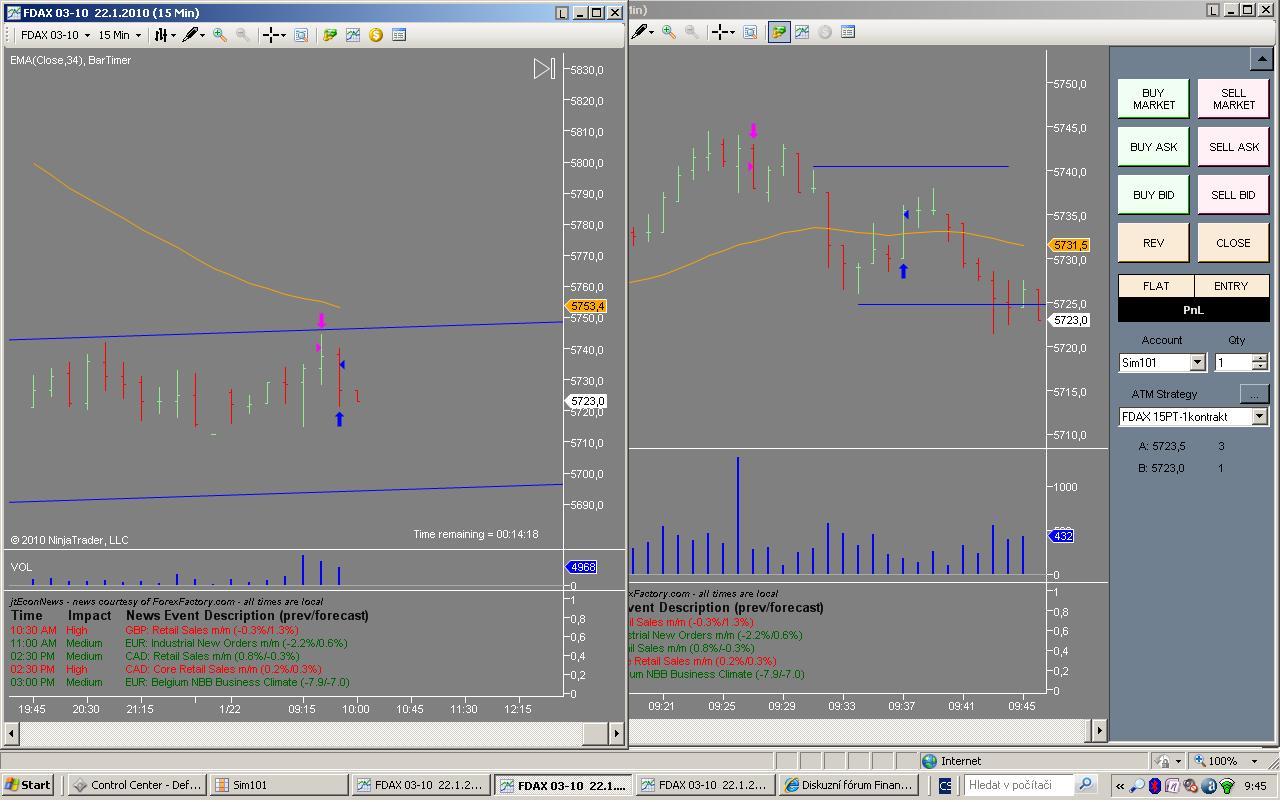Open zoom frame tool in right chart toolbar

(x=750, y=32)
